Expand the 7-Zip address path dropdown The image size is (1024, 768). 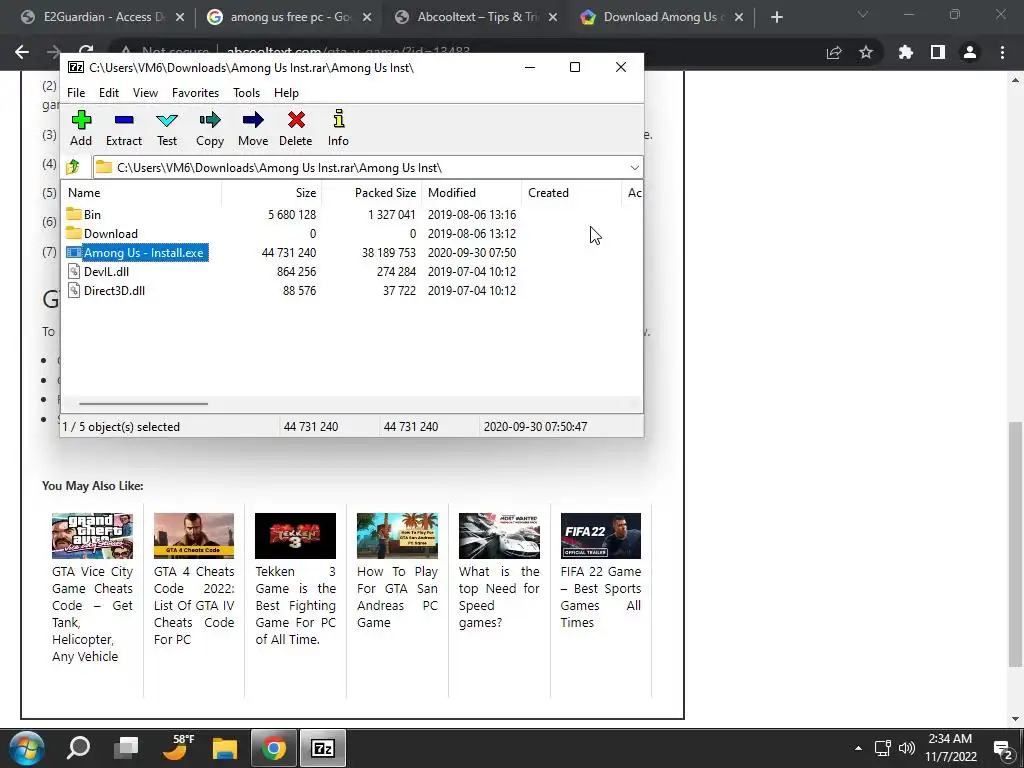634,168
